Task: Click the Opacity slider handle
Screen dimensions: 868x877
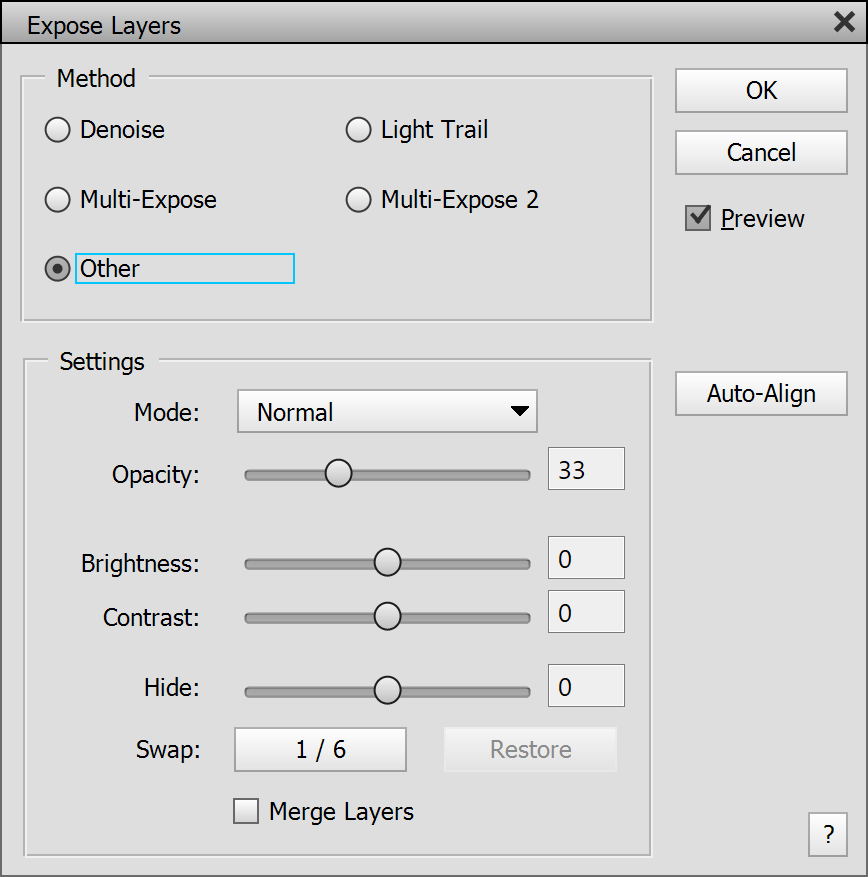Action: [339, 474]
